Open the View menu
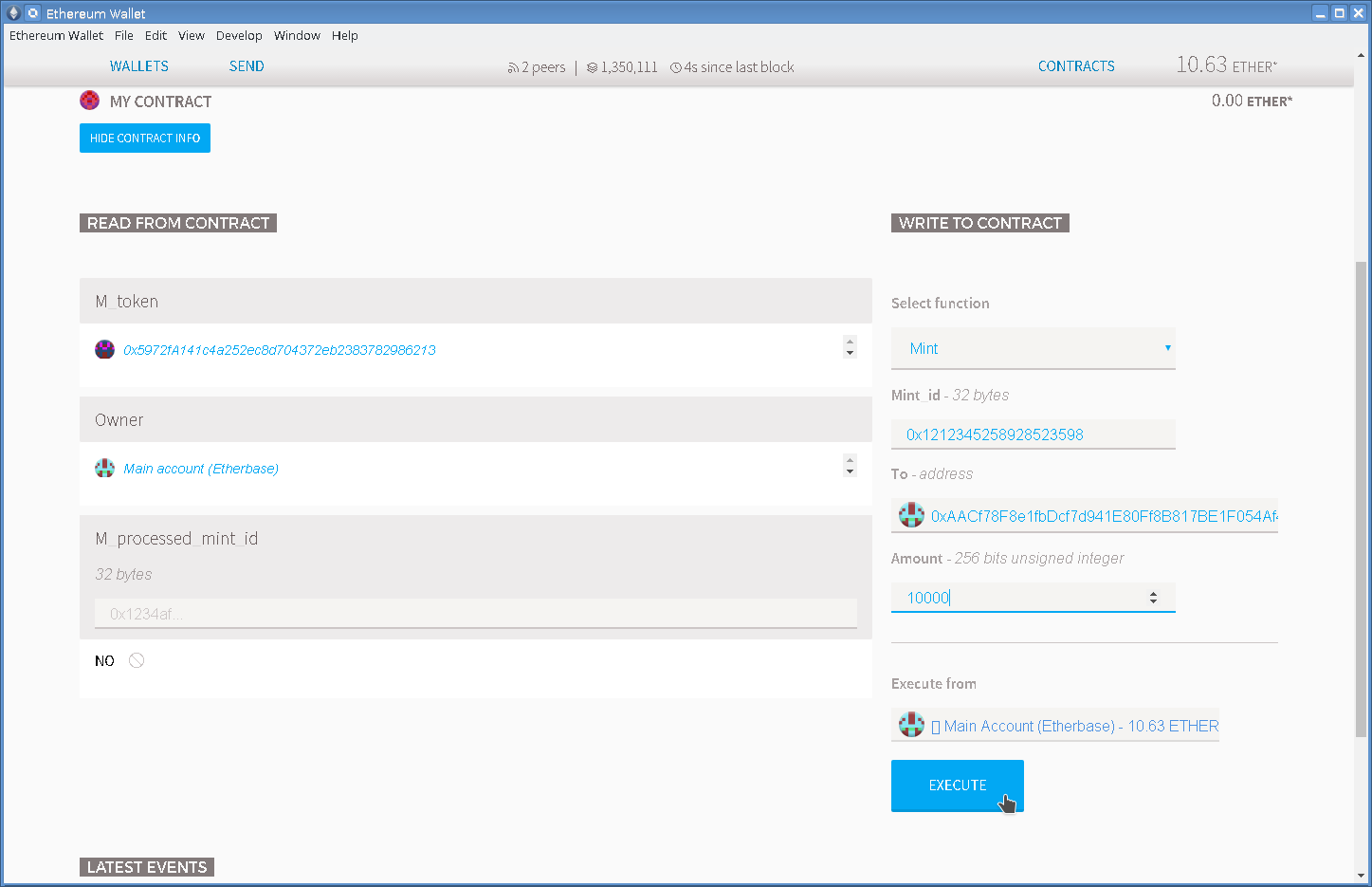 (x=192, y=35)
